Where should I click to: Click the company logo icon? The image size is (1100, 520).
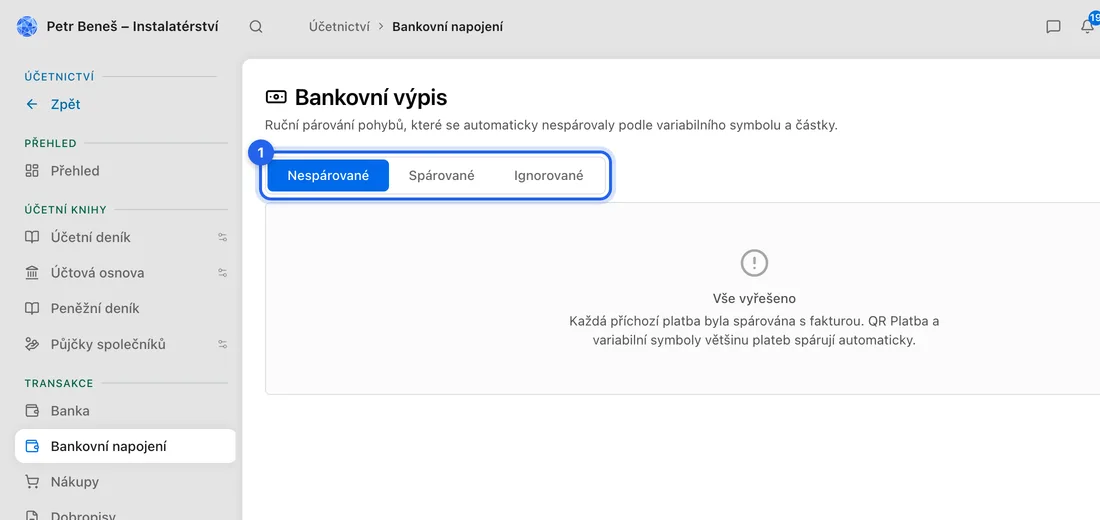click(x=27, y=27)
